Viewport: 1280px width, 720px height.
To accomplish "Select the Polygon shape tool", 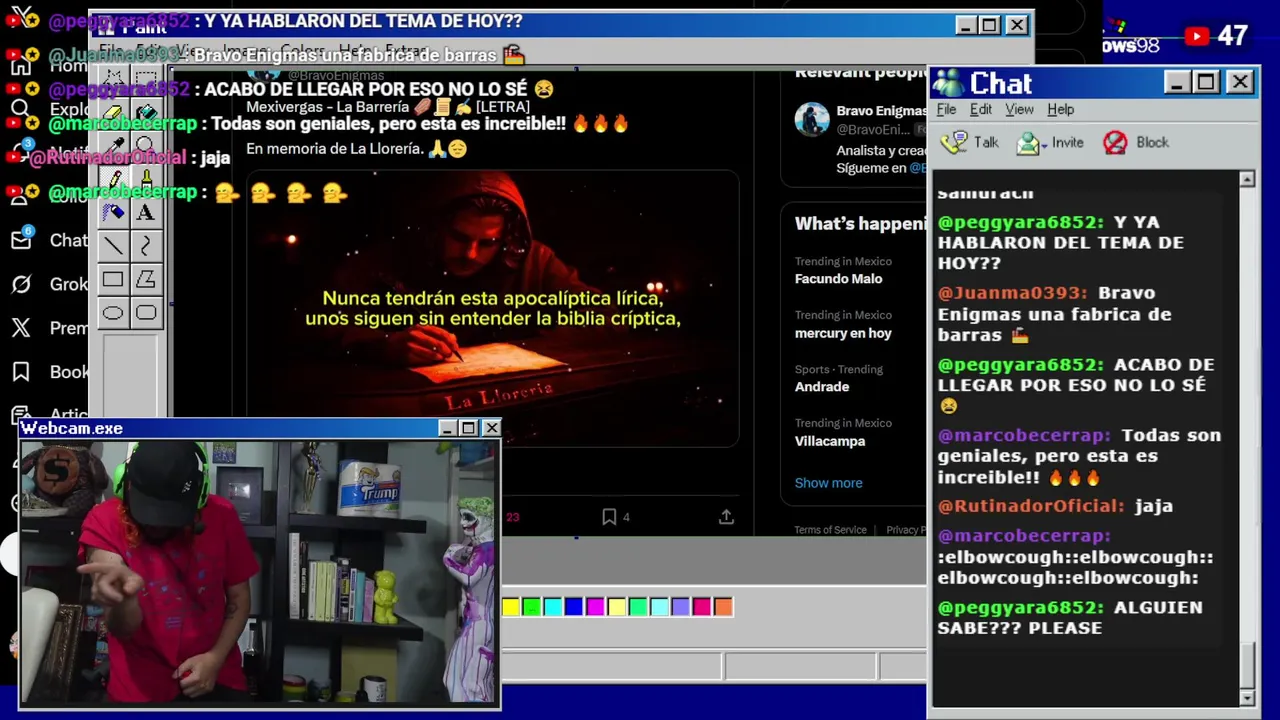I will 146,280.
